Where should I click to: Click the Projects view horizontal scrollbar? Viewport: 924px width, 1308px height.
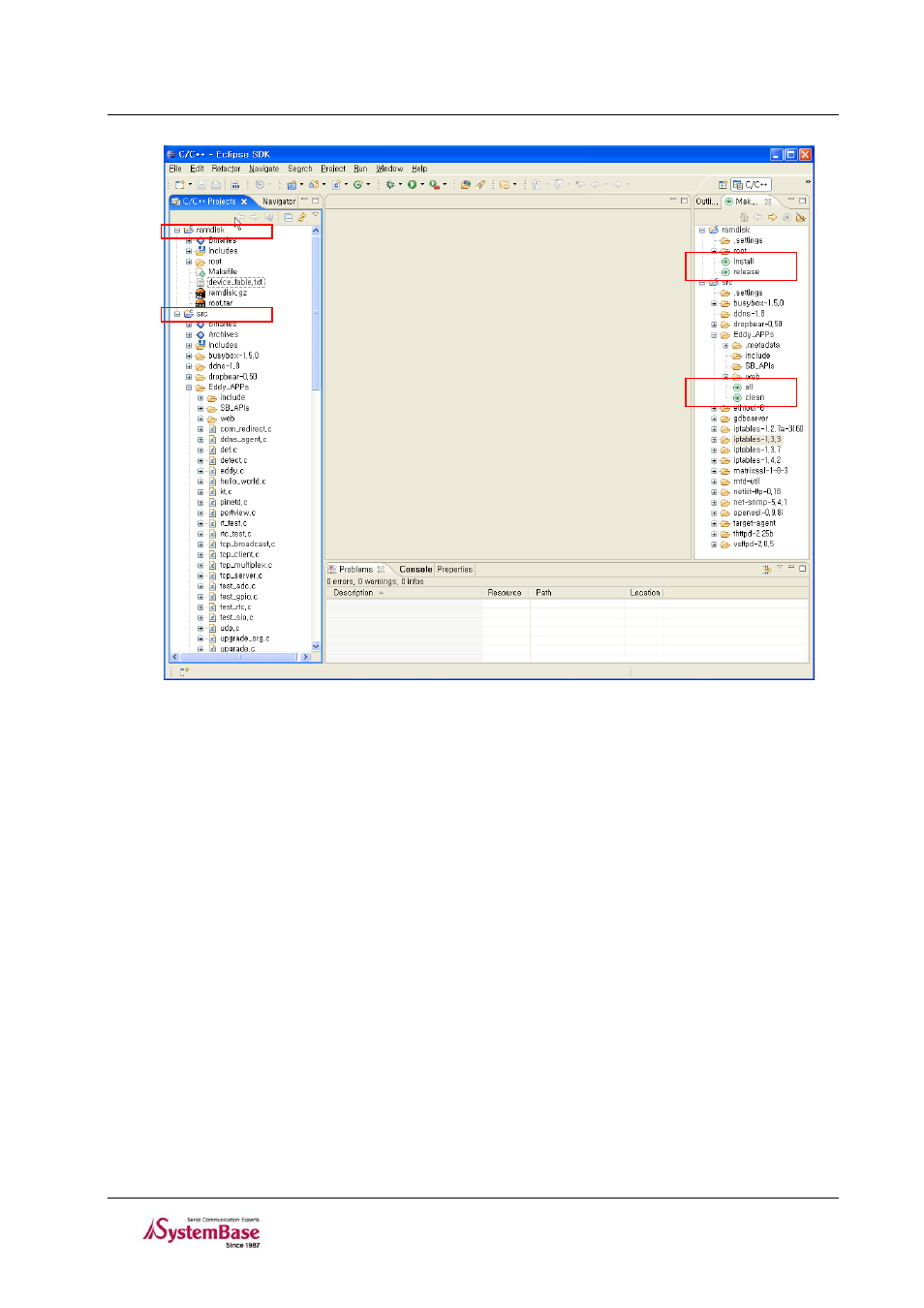pos(237,657)
